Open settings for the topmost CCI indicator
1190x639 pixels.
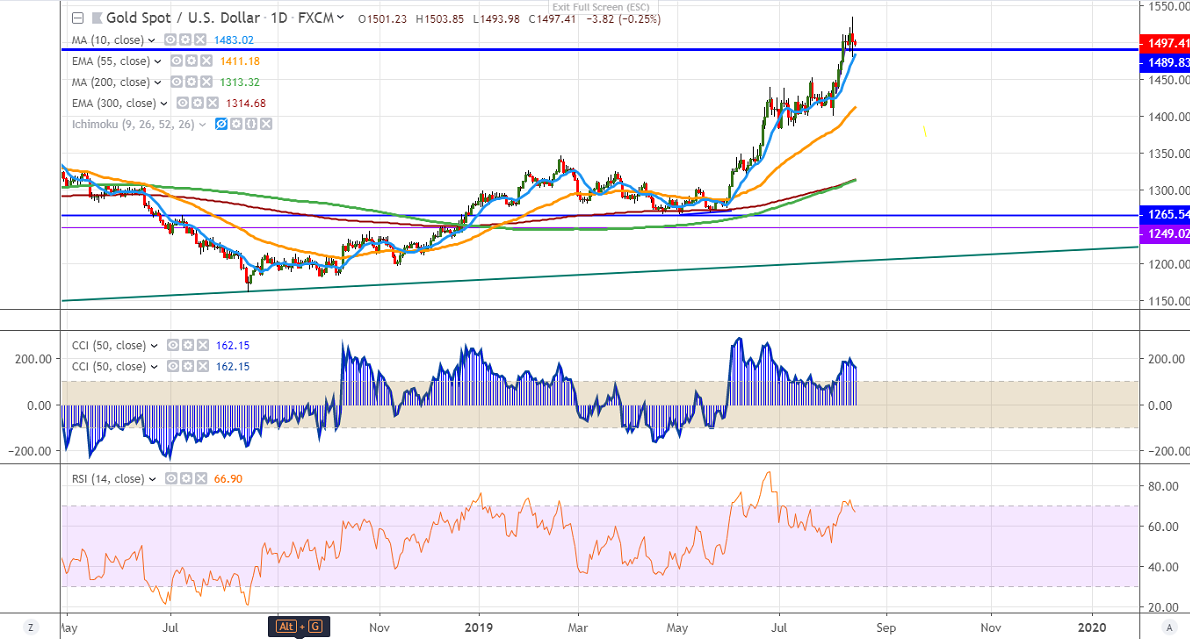(x=187, y=345)
